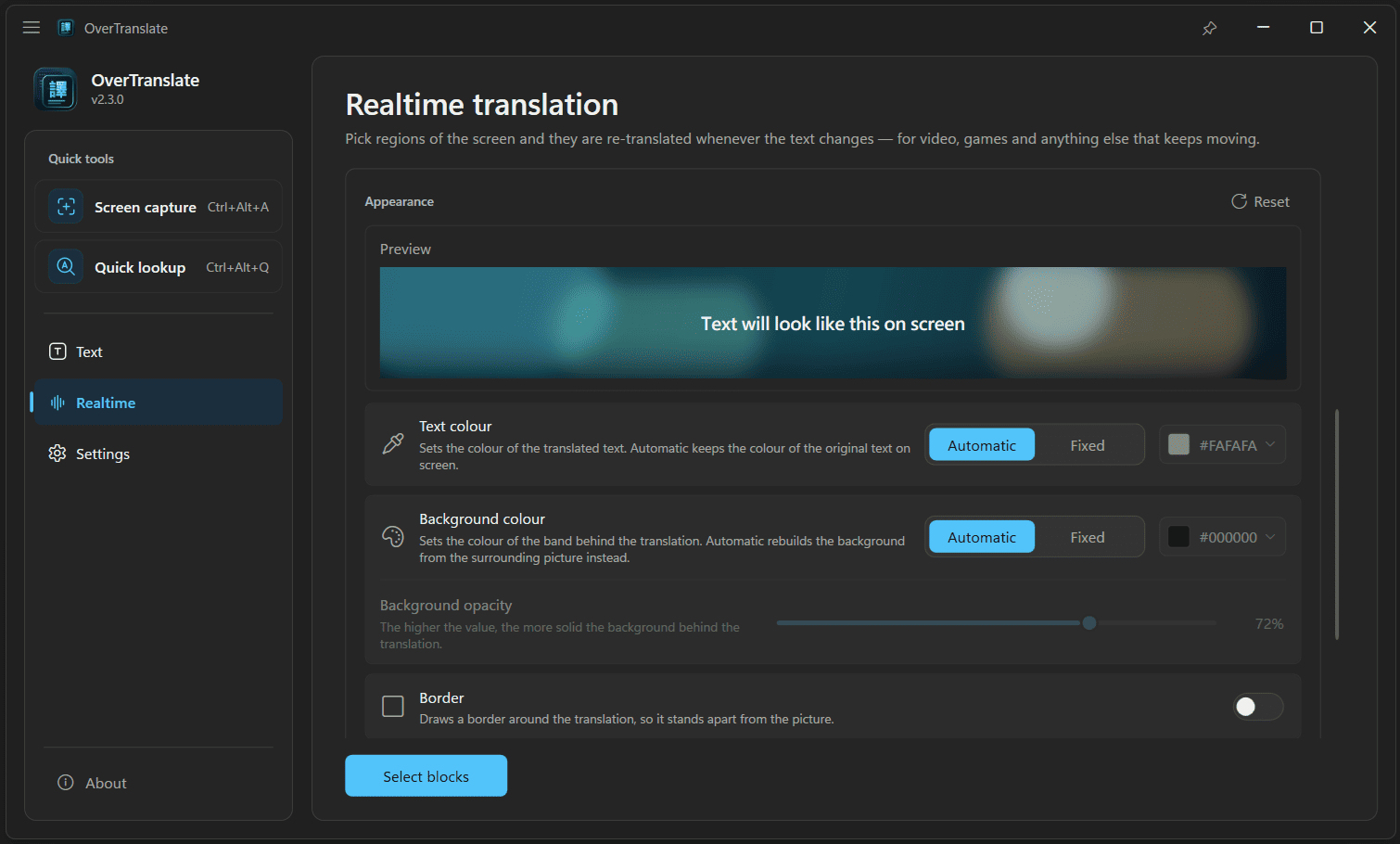Click the 72% opacity value
This screenshot has height=844, width=1400.
[1269, 624]
